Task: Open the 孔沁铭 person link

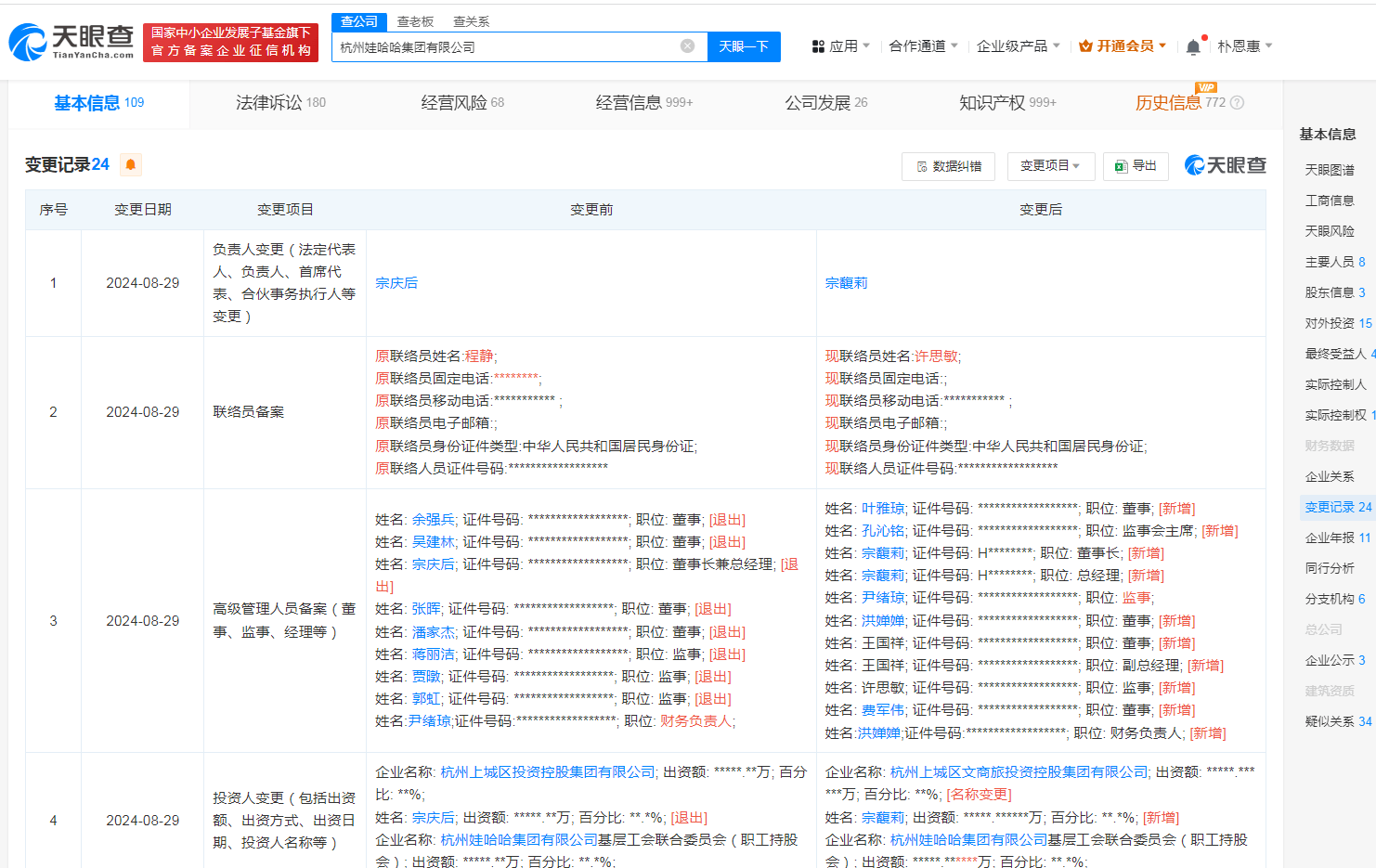Action: click(x=883, y=531)
